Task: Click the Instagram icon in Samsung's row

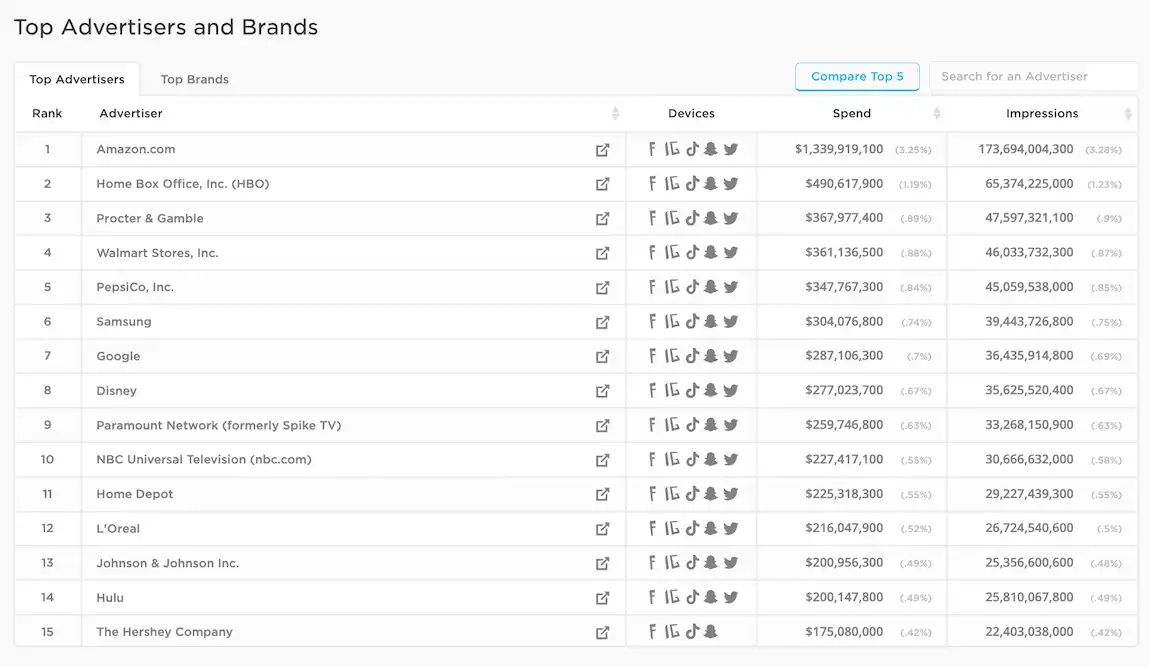Action: click(671, 321)
